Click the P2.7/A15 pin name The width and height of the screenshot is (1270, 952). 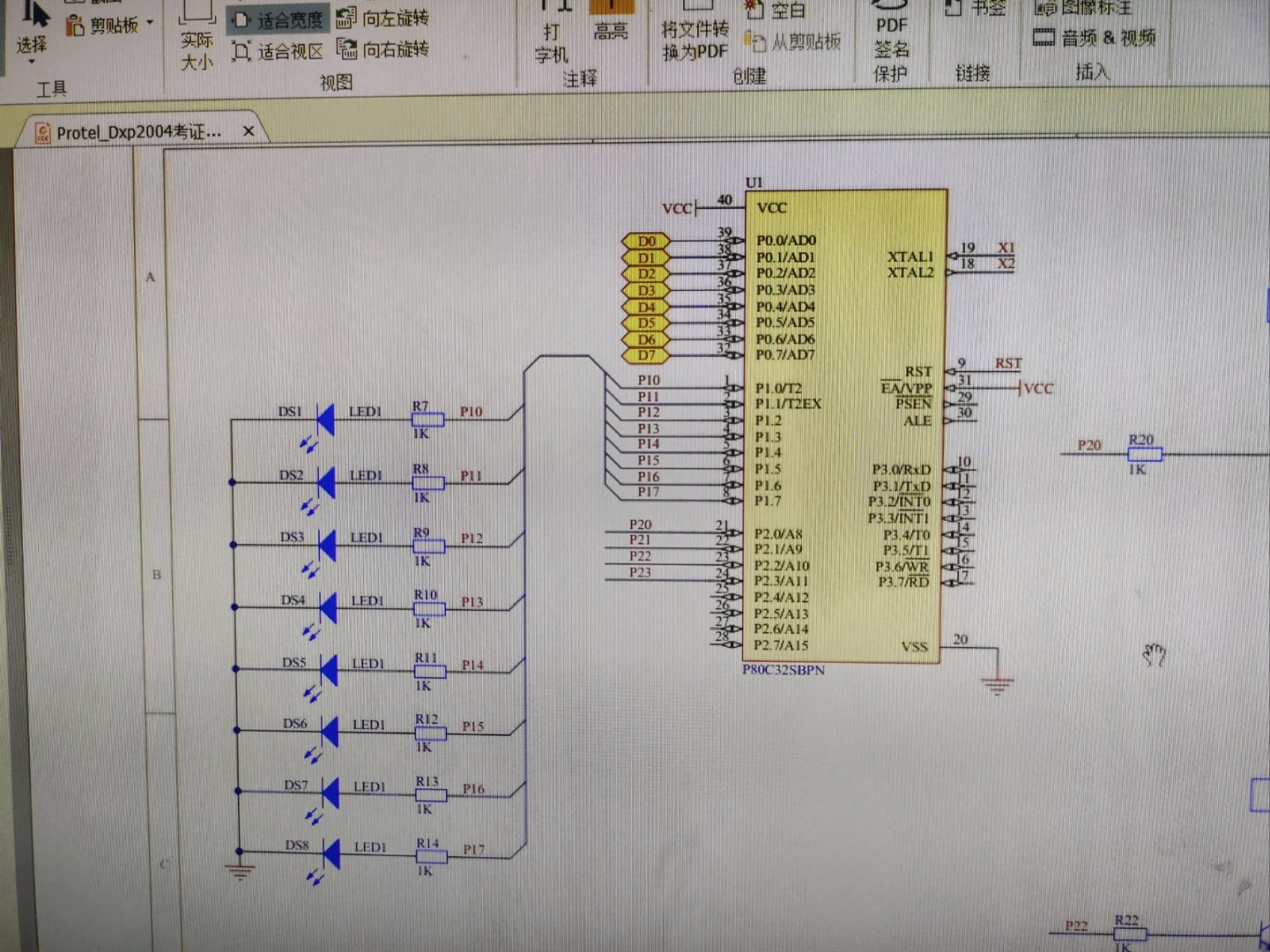[781, 645]
